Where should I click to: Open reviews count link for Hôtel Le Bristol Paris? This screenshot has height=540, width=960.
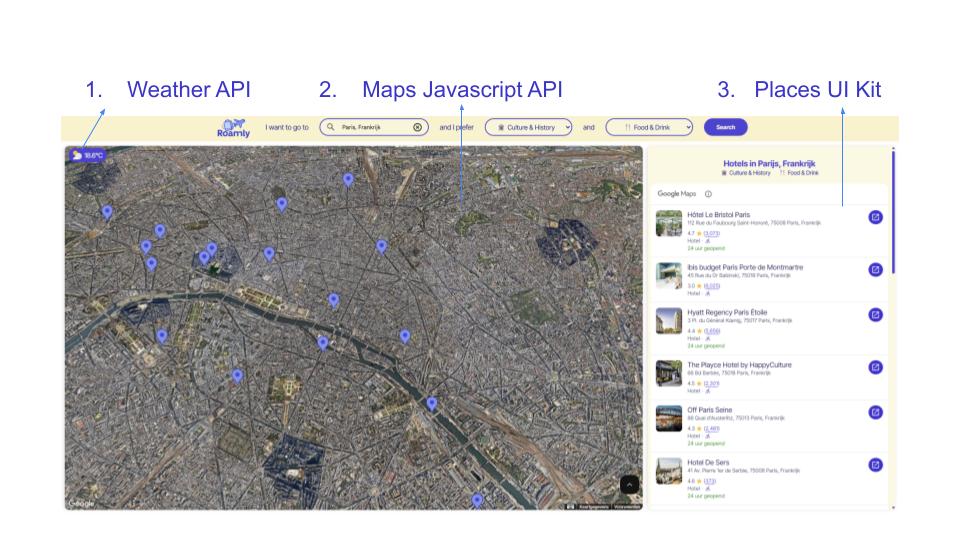pyautogui.click(x=711, y=233)
